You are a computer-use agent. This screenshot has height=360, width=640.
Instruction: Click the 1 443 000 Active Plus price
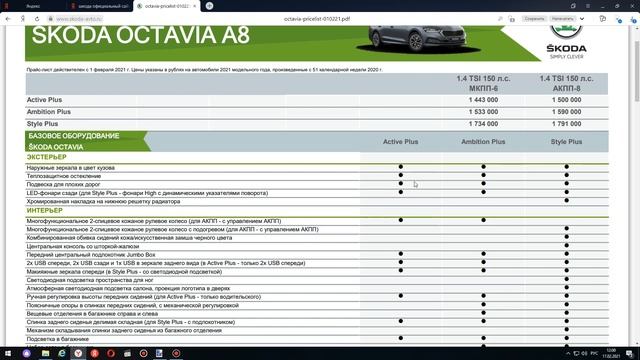[x=483, y=100]
